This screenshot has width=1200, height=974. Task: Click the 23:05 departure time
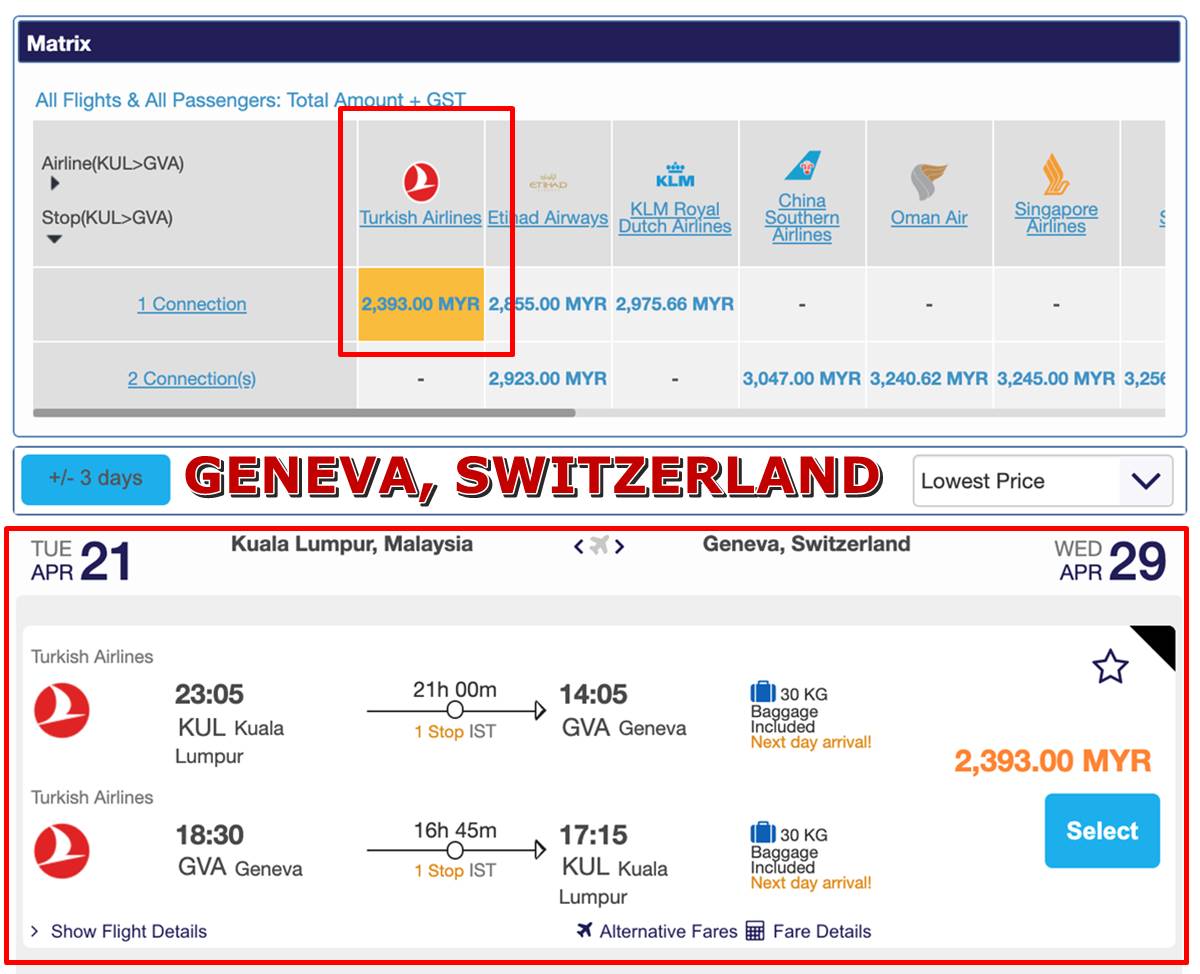coord(210,694)
